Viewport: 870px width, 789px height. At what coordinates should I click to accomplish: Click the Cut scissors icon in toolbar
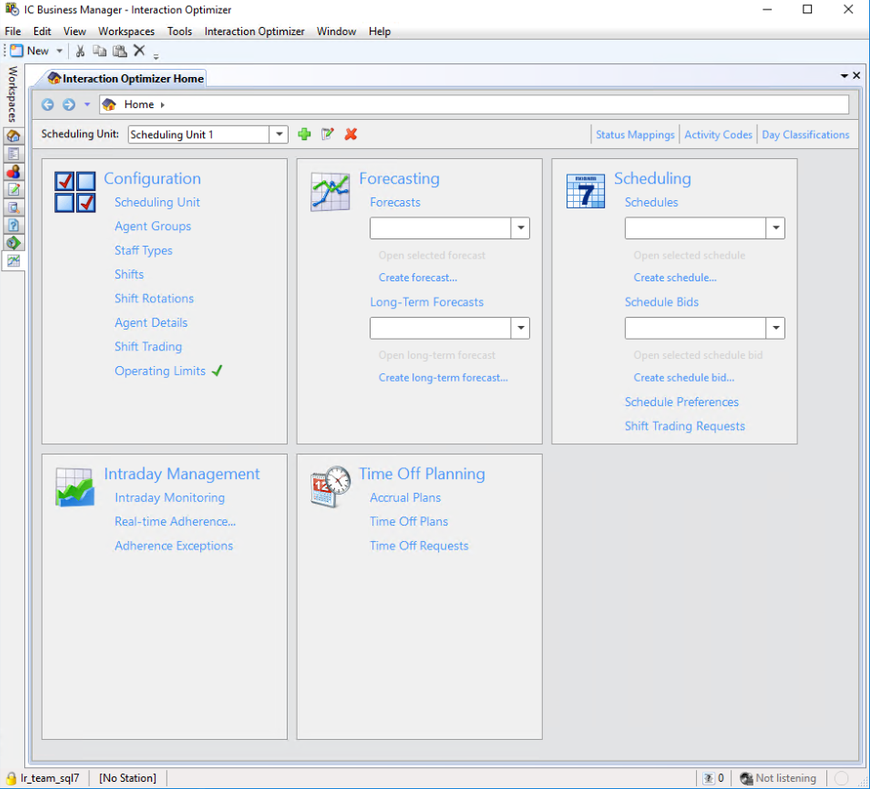click(80, 51)
